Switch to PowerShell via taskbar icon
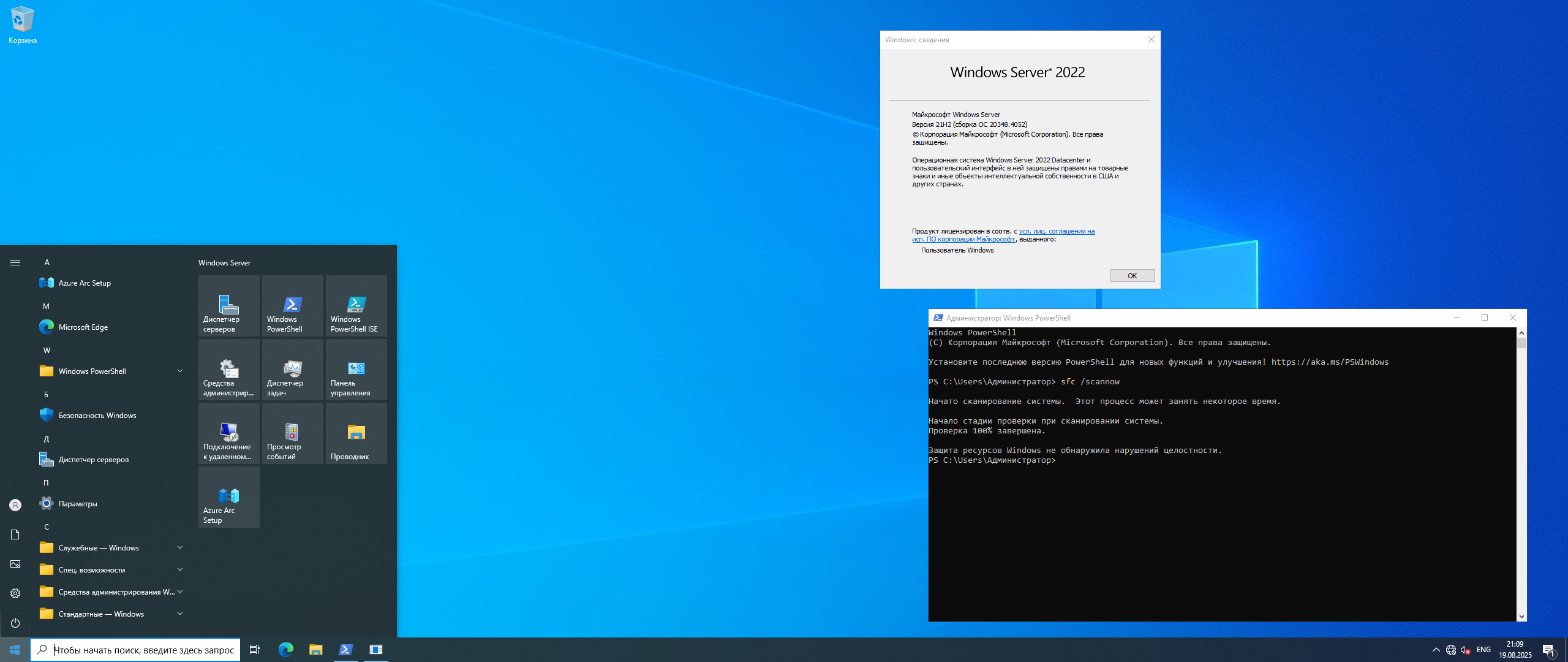Viewport: 1568px width, 662px height. point(346,650)
